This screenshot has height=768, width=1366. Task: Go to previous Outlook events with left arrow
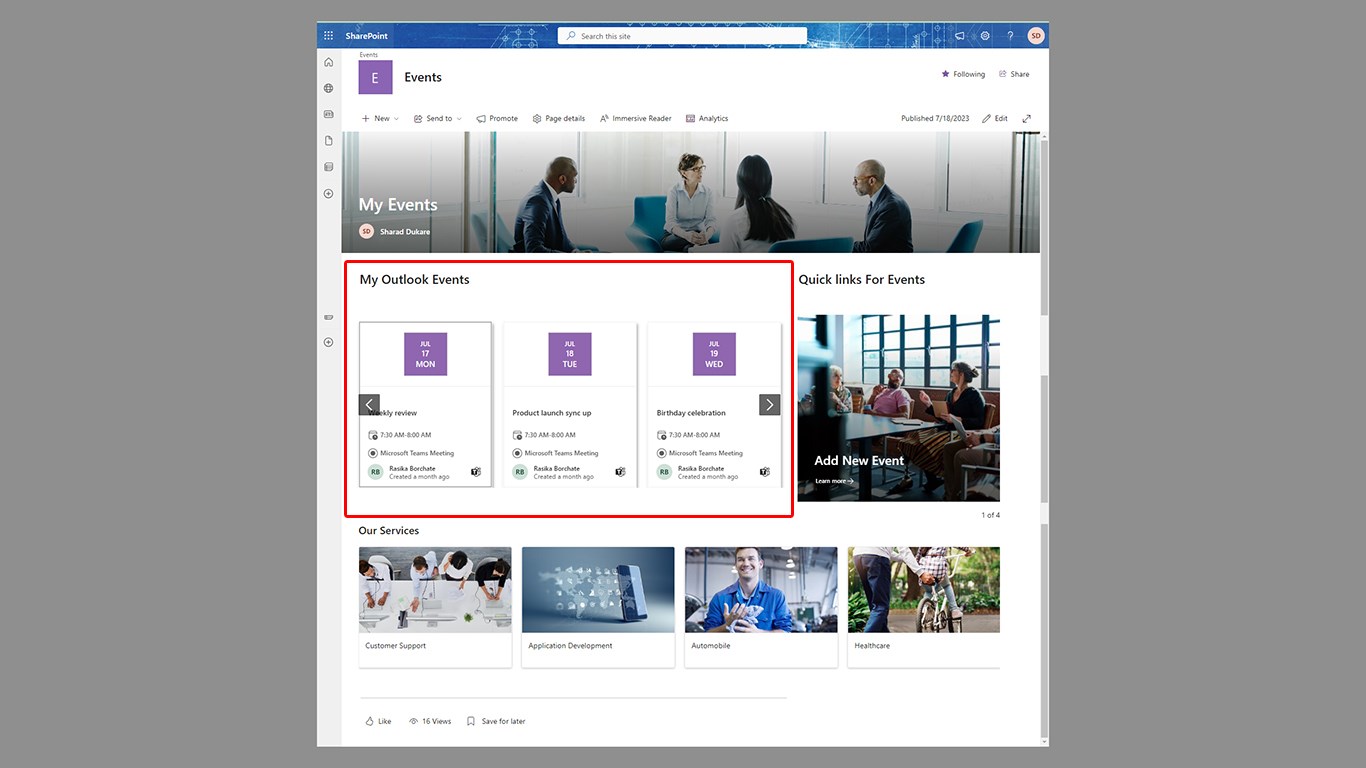(369, 404)
